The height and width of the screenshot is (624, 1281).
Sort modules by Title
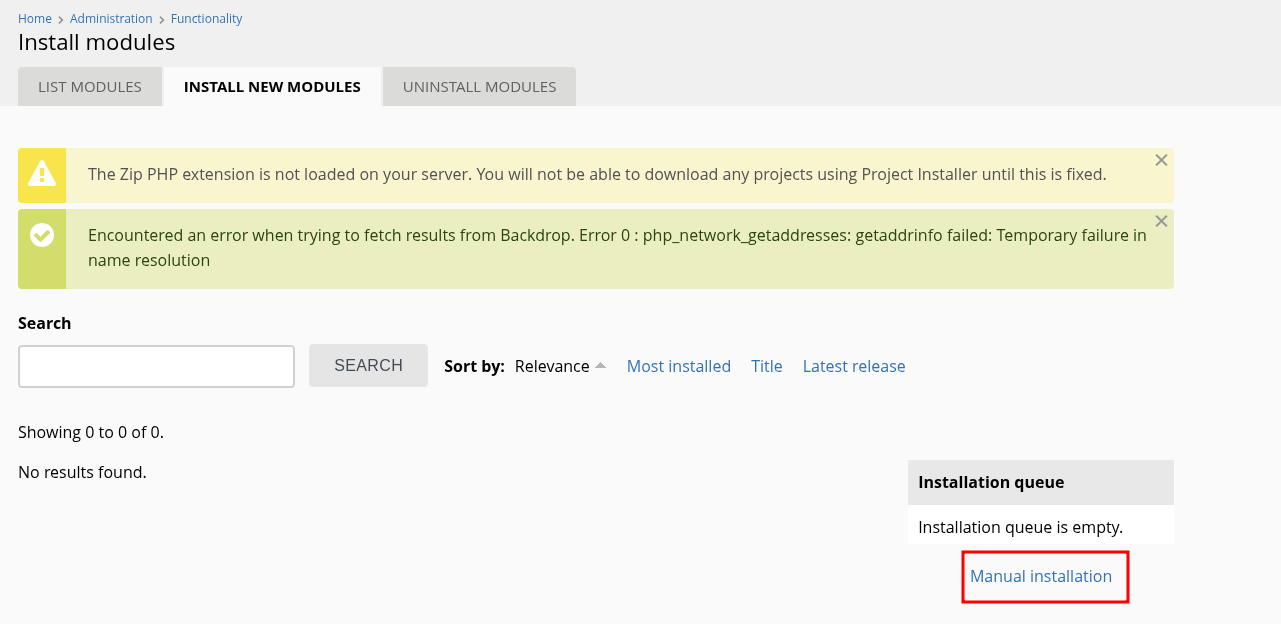(767, 366)
